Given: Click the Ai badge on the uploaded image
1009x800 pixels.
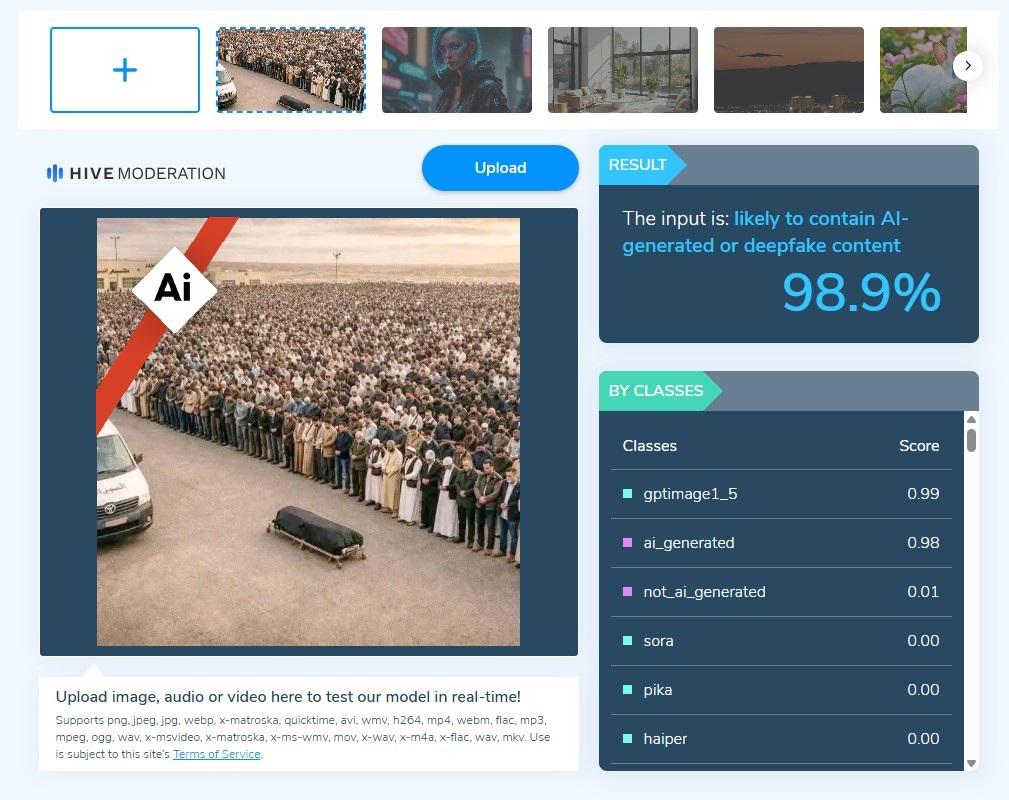Looking at the screenshot, I should [174, 289].
